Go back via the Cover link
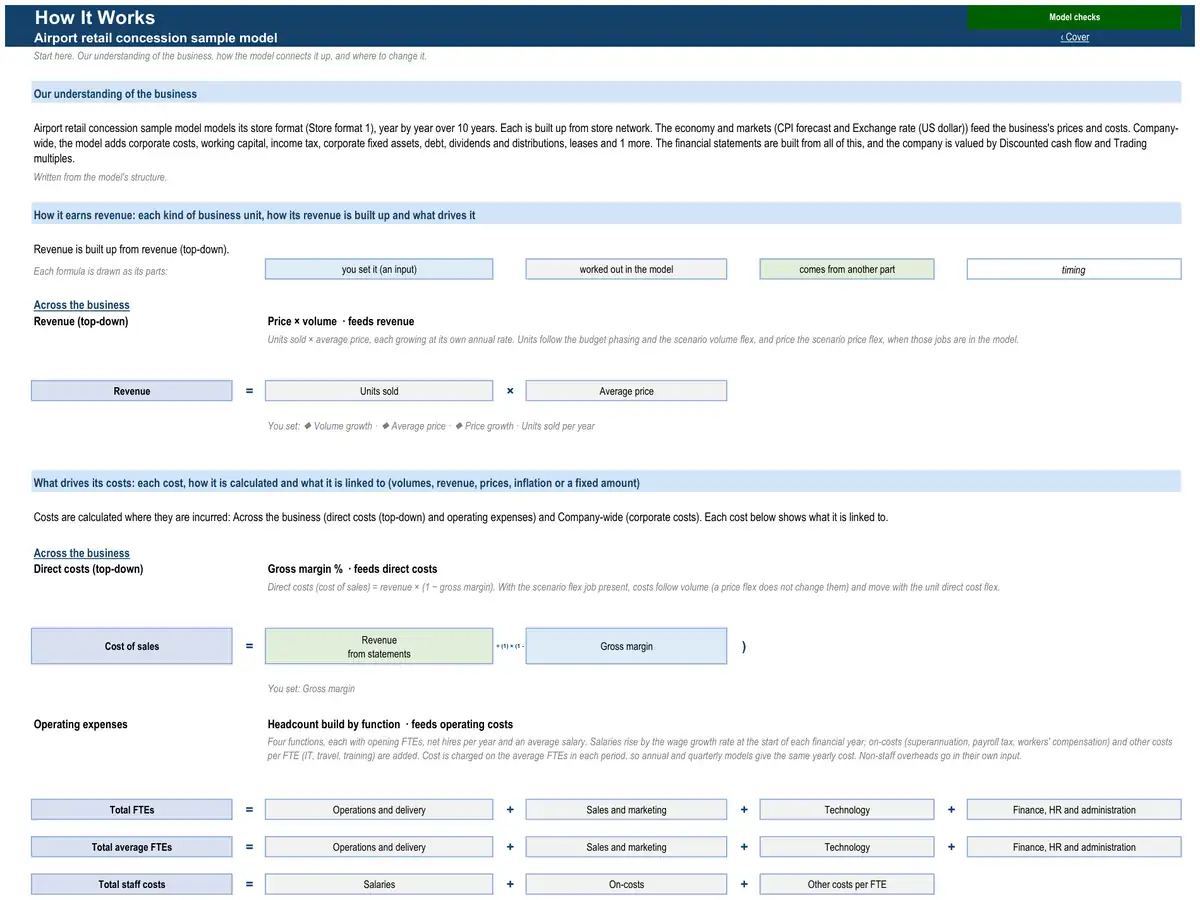Screen dimensions: 1200x900 click(1075, 37)
